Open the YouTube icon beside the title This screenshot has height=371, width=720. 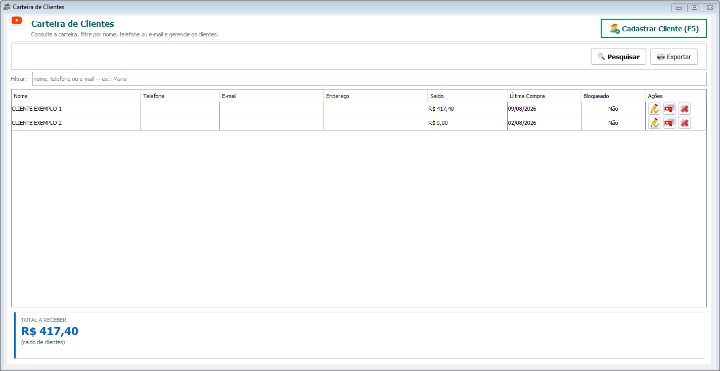pyautogui.click(x=17, y=21)
